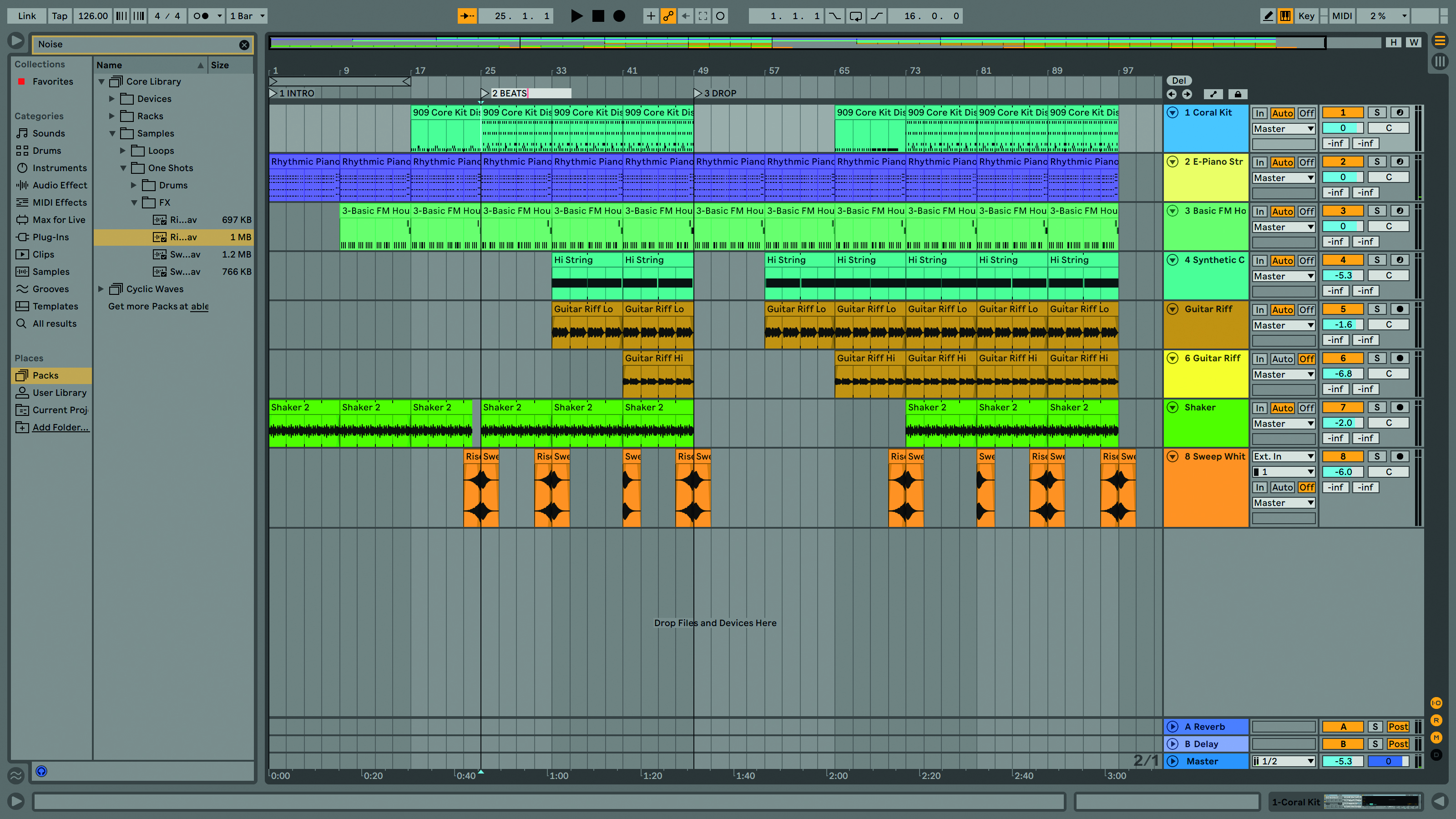This screenshot has height=819, width=1456.
Task: Toggle browser preview headphone icon
Action: pos(41,772)
